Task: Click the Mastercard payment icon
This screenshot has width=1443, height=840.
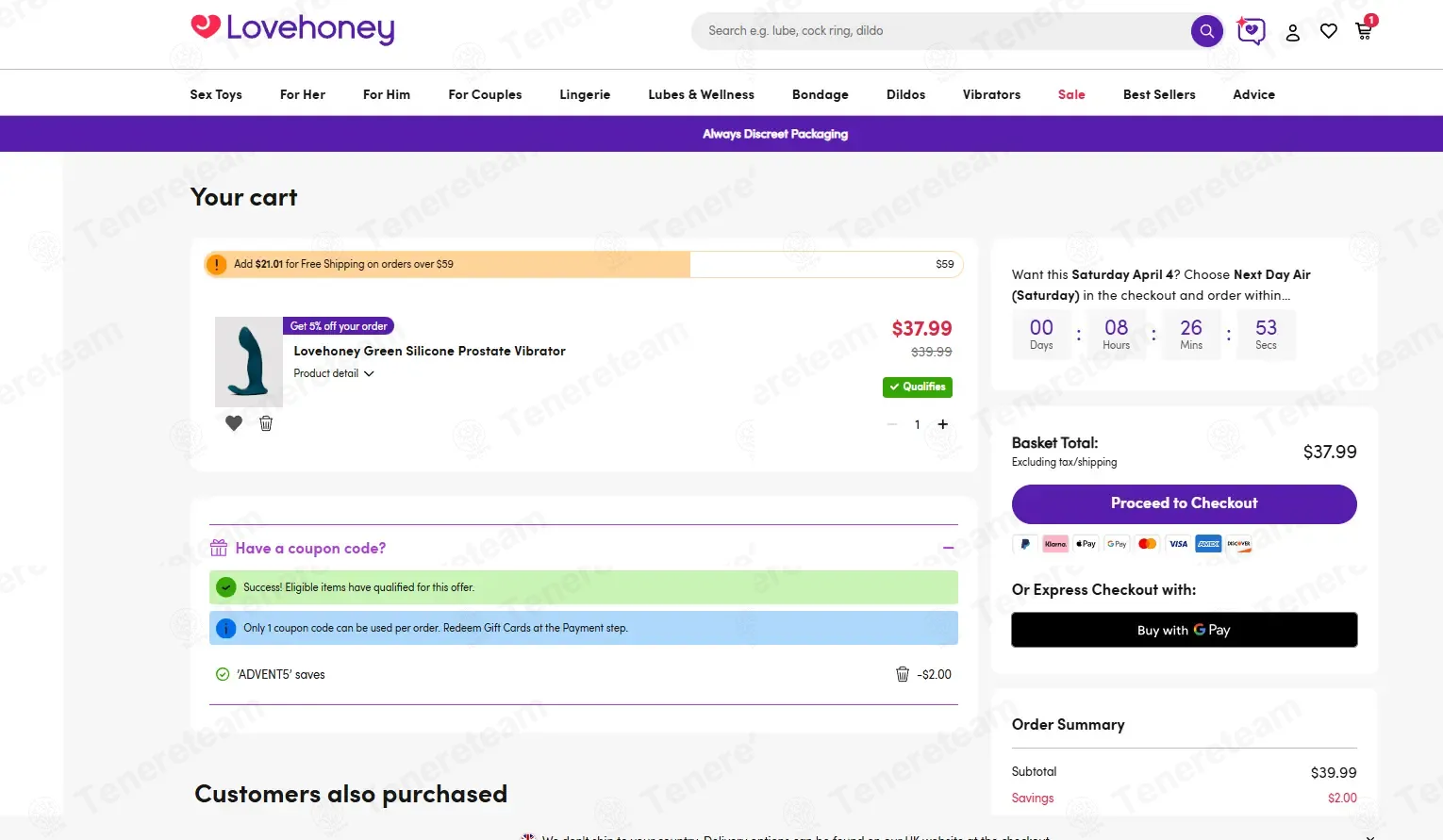Action: pos(1148,544)
